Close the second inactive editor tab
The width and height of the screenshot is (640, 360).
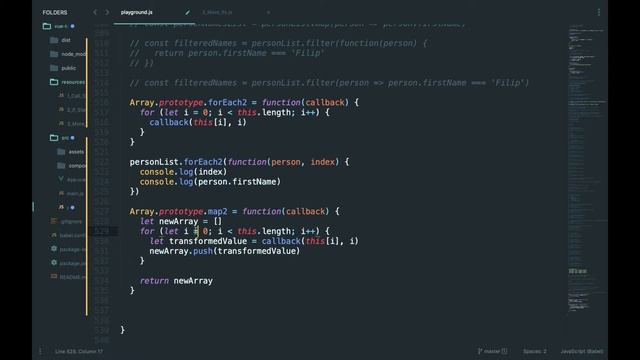pos(268,13)
